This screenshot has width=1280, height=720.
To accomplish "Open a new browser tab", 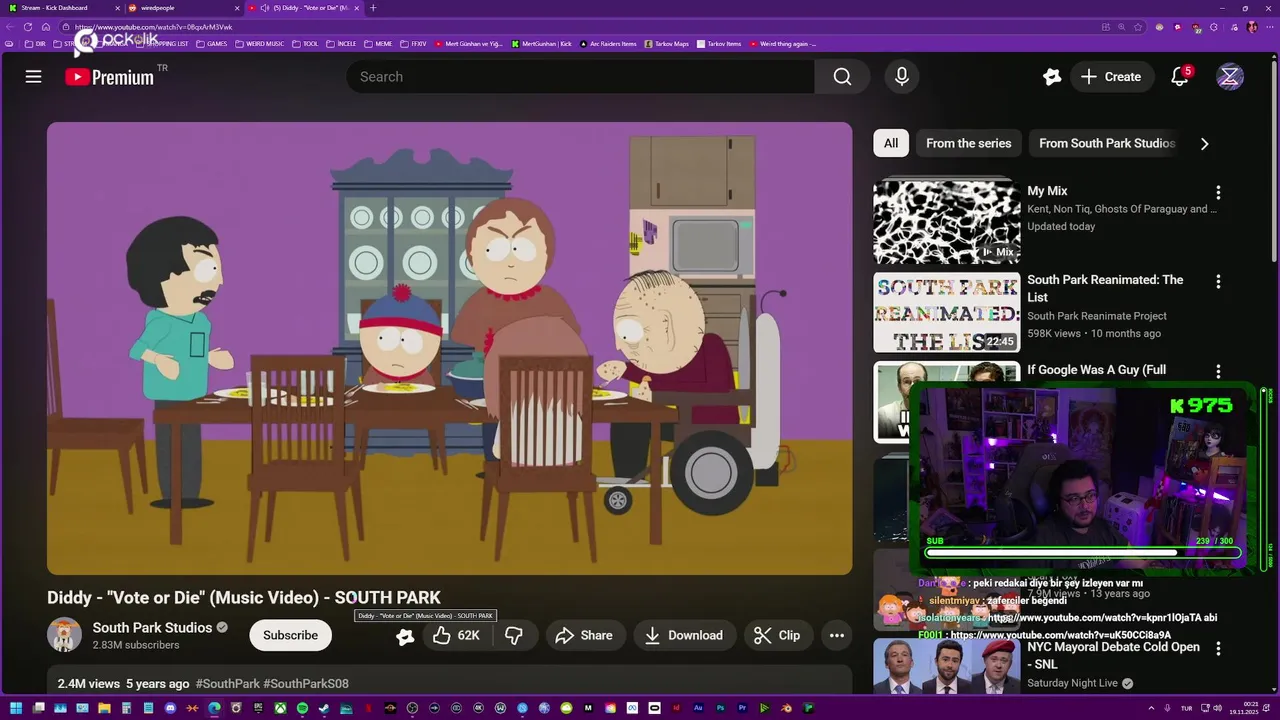I will click(373, 8).
